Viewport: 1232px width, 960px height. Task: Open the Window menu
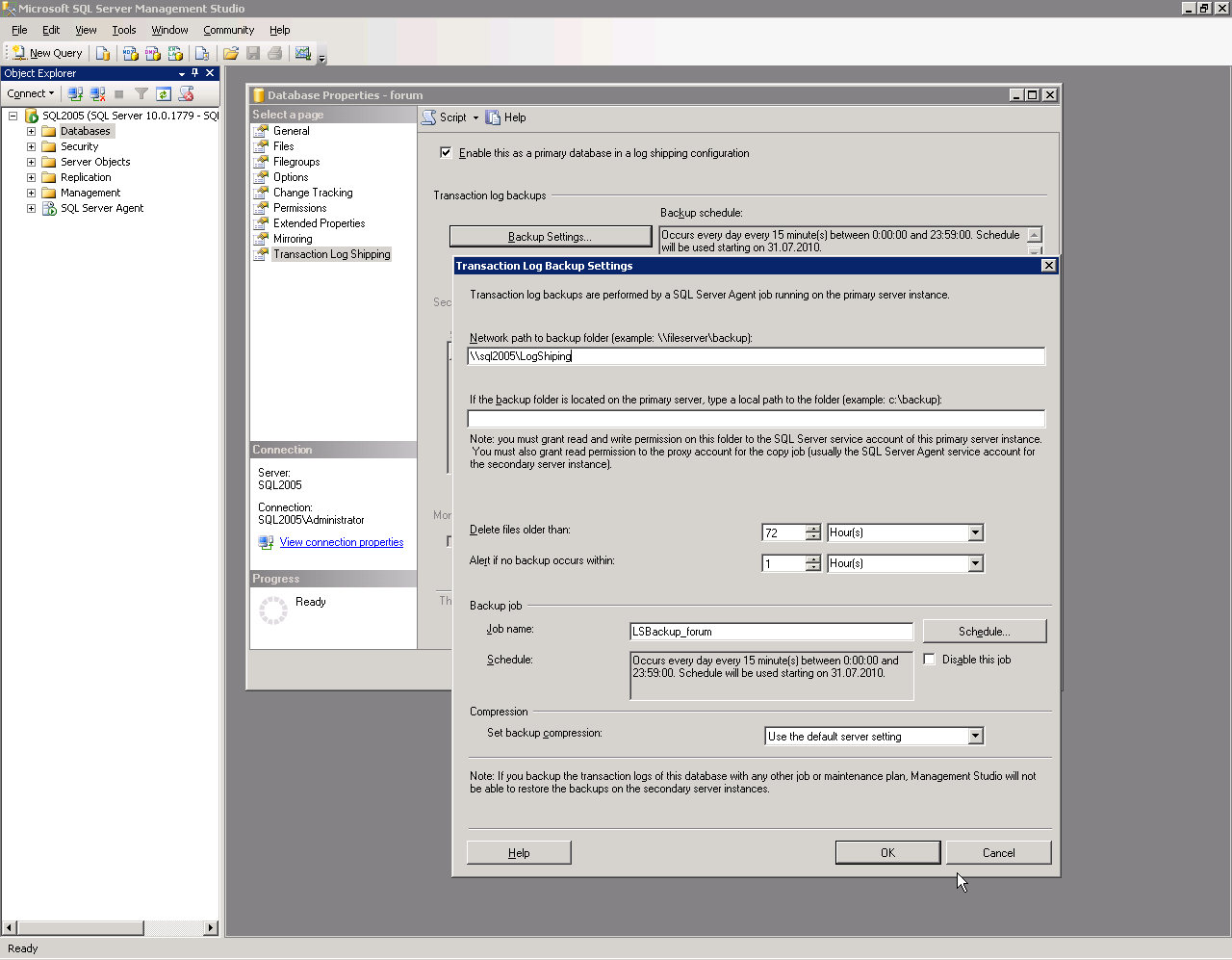[x=169, y=30]
